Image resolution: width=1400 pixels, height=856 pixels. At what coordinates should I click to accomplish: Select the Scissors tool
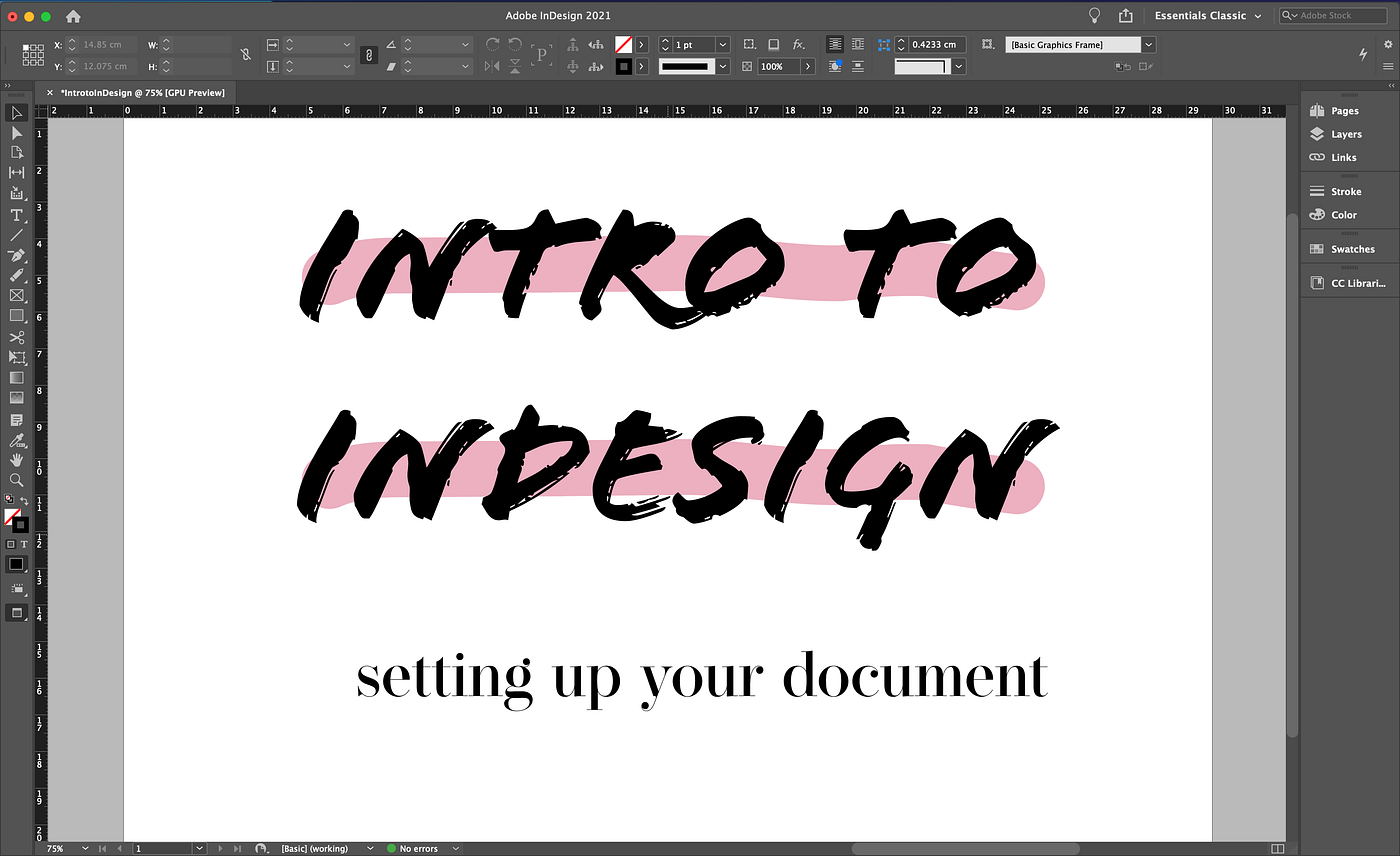(x=16, y=337)
